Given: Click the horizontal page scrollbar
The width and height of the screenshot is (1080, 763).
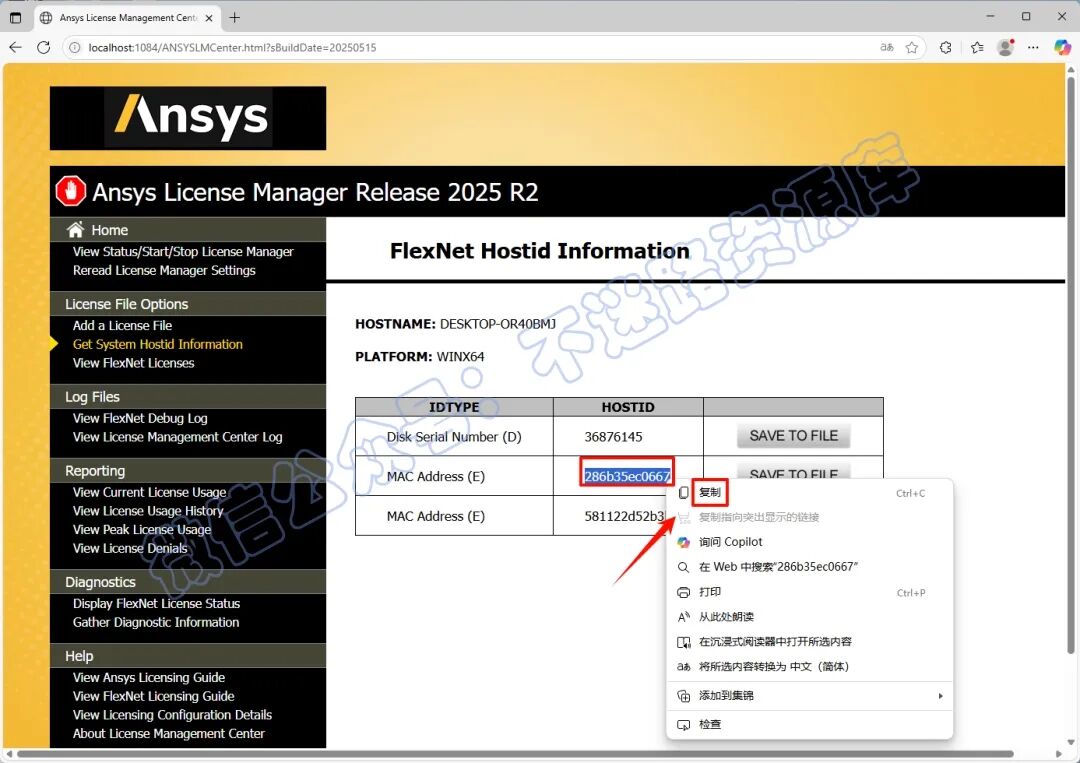Looking at the screenshot, I should click(515, 754).
